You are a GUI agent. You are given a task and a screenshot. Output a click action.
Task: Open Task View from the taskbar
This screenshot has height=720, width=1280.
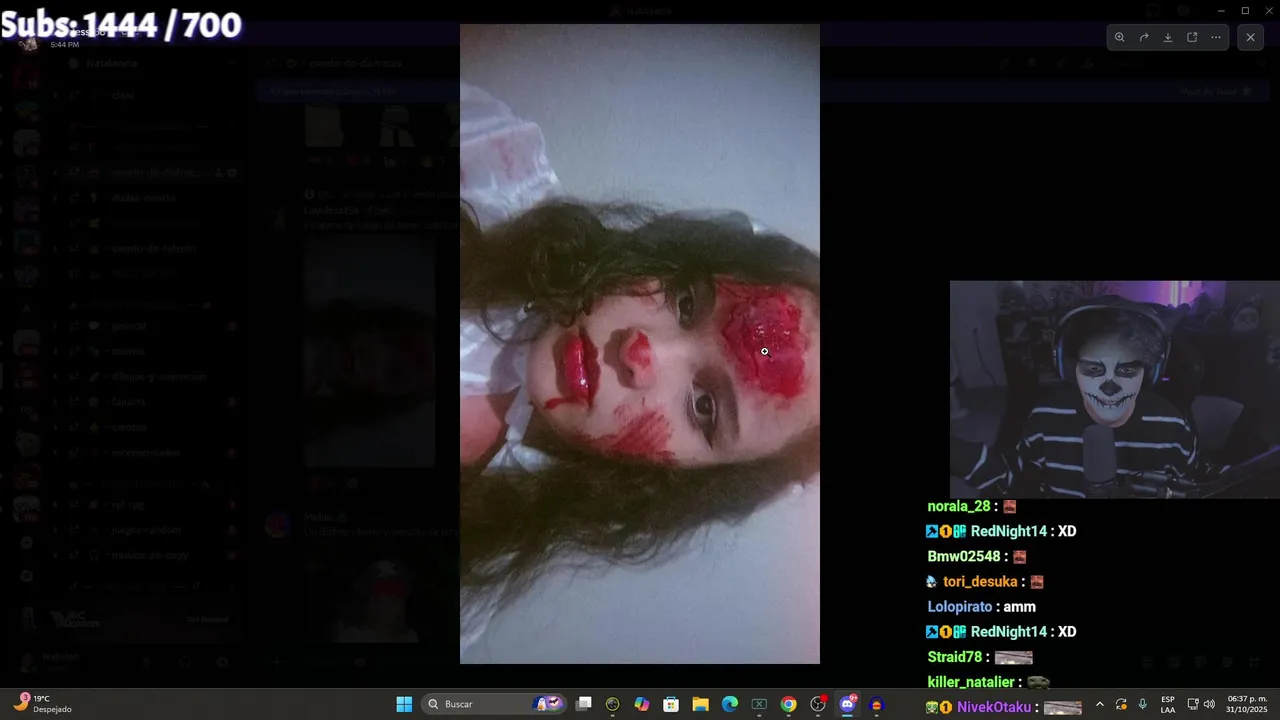point(584,704)
